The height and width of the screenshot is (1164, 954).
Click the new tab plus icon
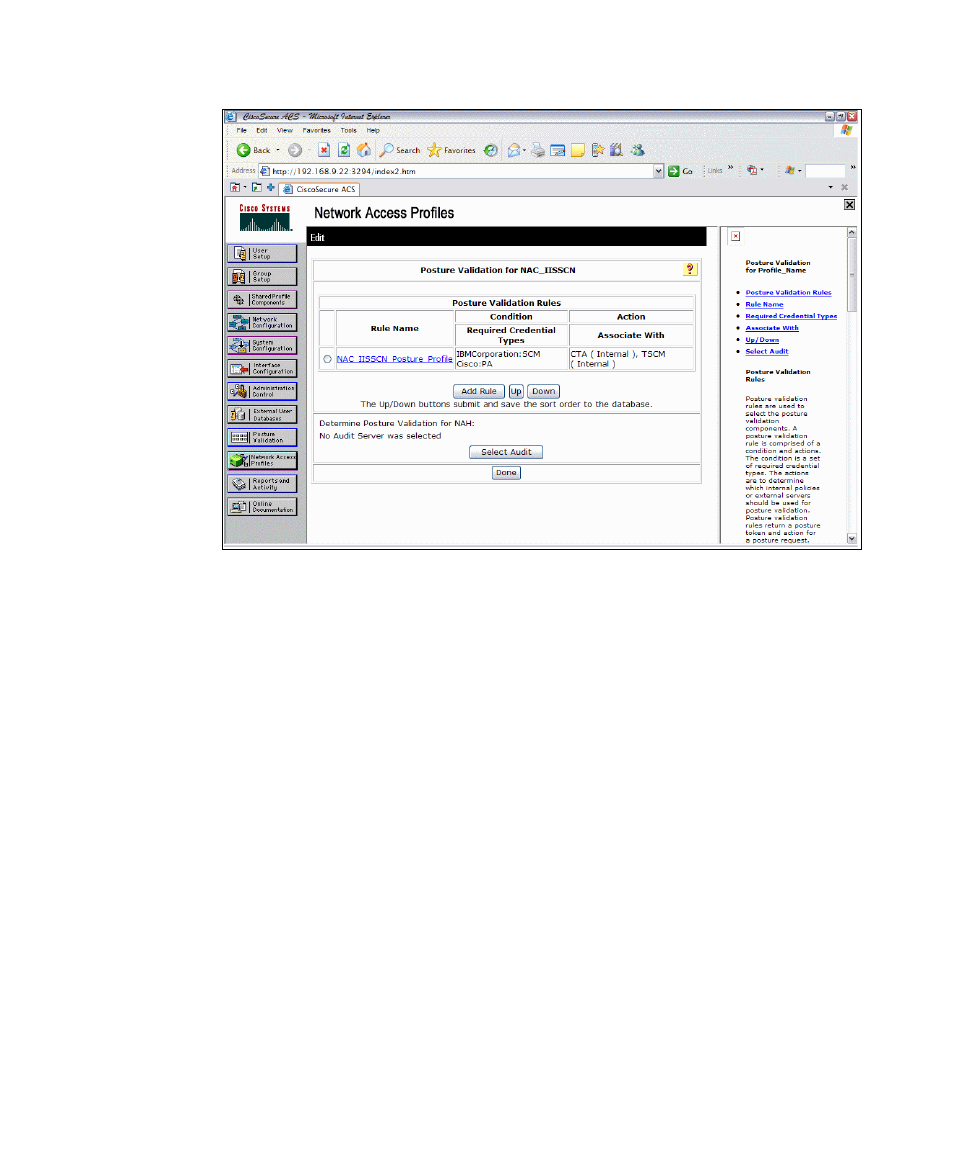271,188
